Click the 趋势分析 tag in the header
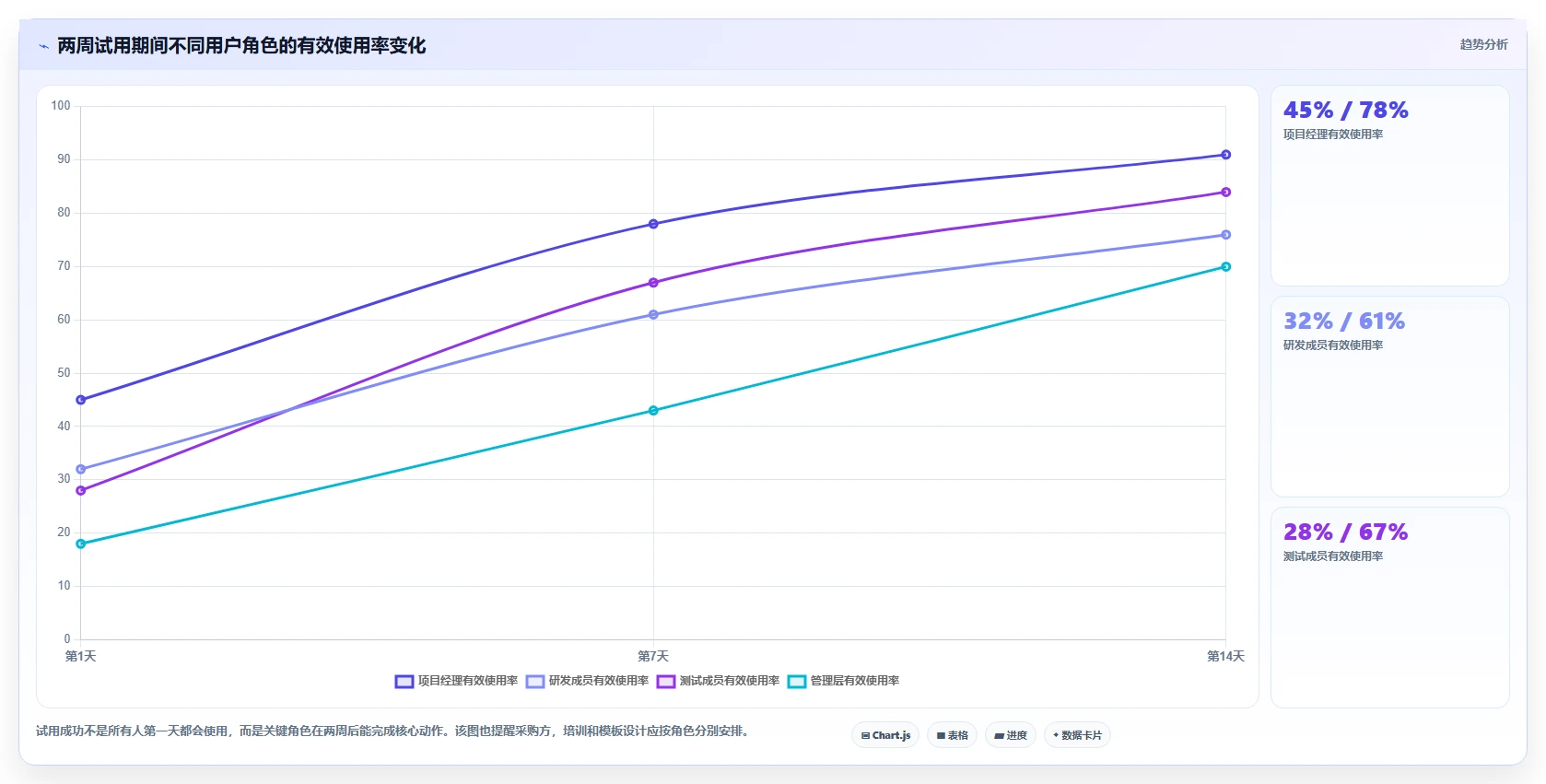 (x=1483, y=44)
